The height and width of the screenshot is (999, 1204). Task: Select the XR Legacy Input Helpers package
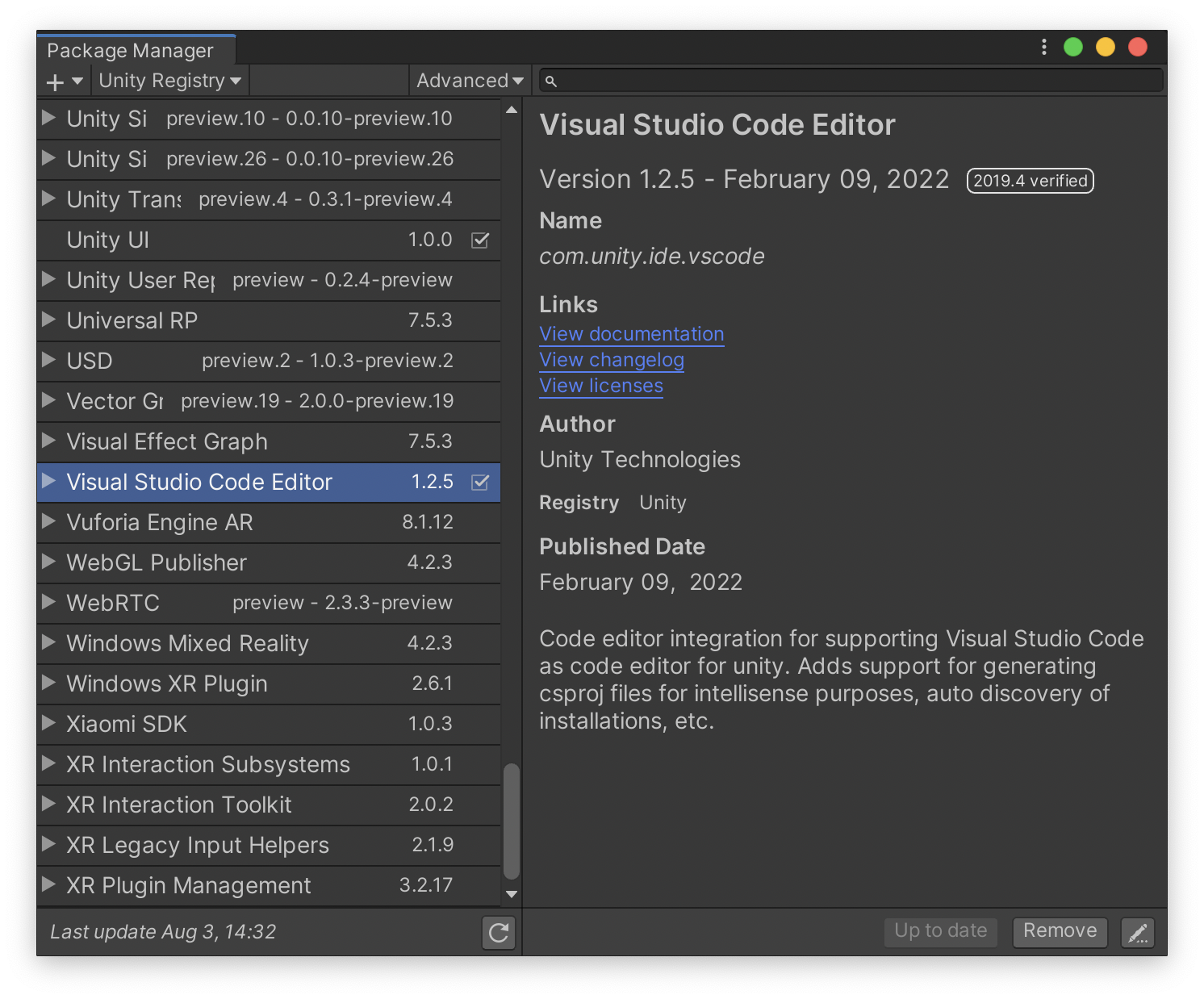[269, 846]
